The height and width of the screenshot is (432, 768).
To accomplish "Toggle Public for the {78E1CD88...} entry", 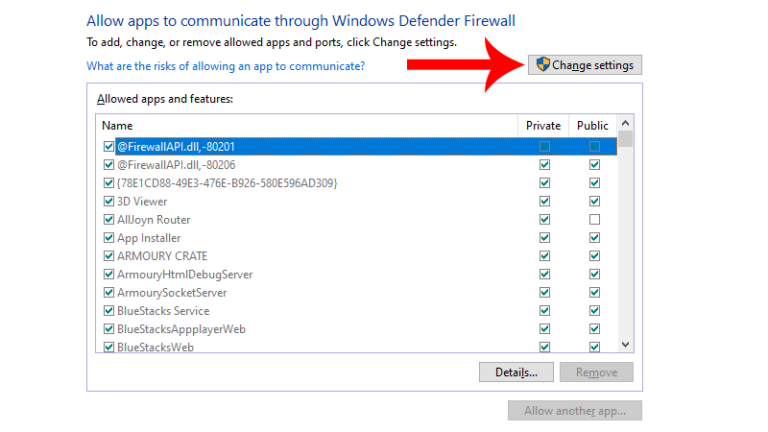I will [x=594, y=183].
